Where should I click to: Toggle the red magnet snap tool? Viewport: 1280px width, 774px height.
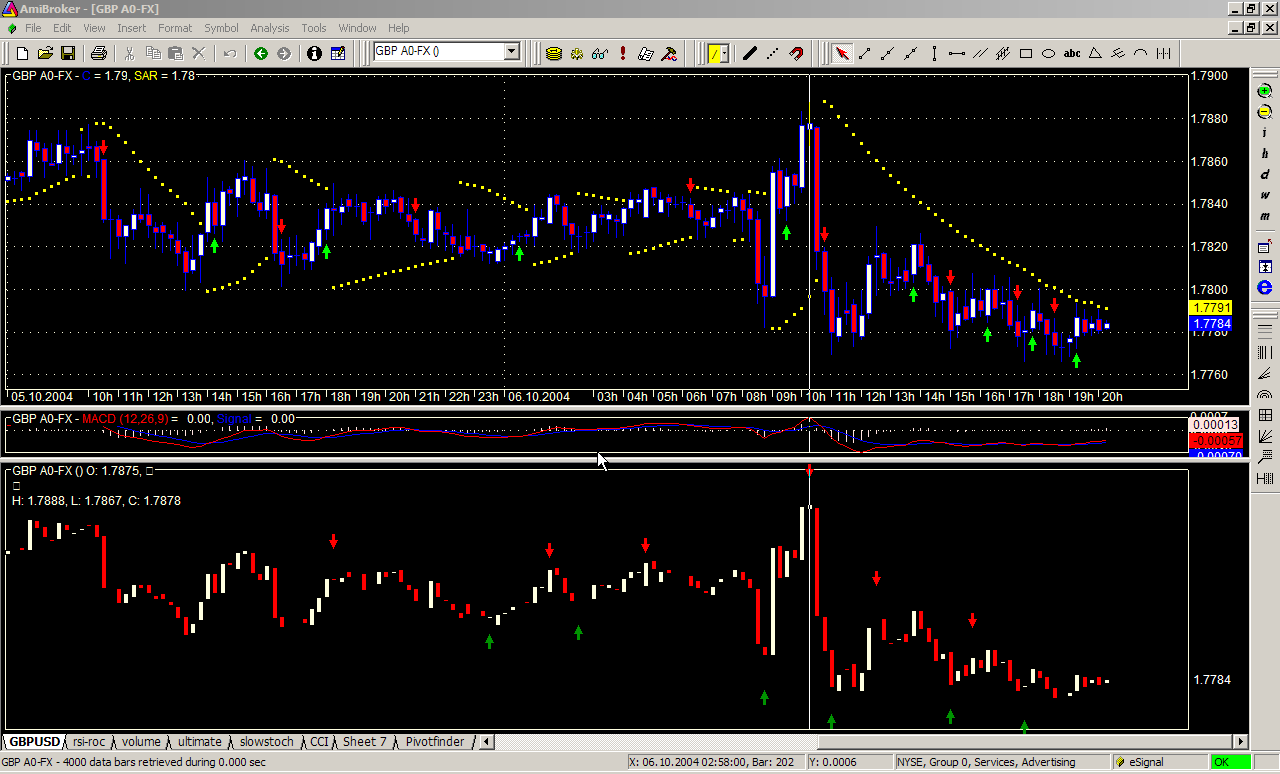click(796, 53)
